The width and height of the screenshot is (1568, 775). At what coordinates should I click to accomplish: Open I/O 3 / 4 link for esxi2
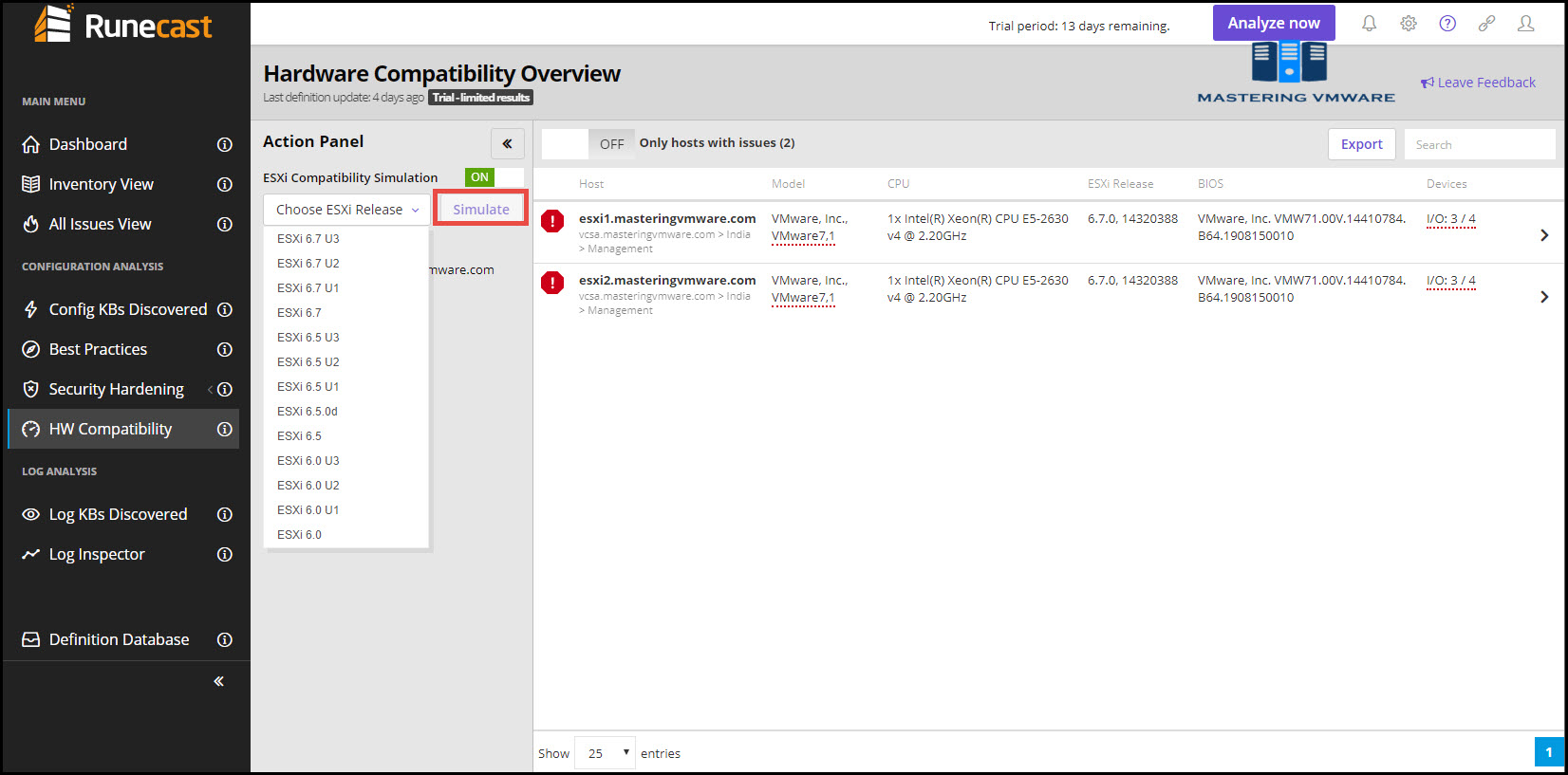point(1451,281)
